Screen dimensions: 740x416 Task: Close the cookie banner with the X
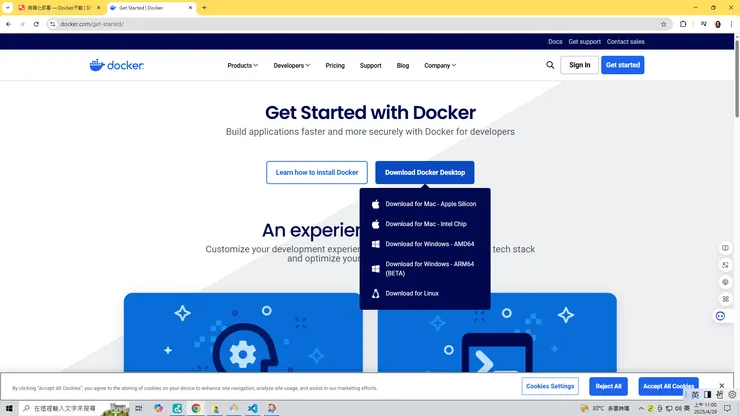click(722, 386)
